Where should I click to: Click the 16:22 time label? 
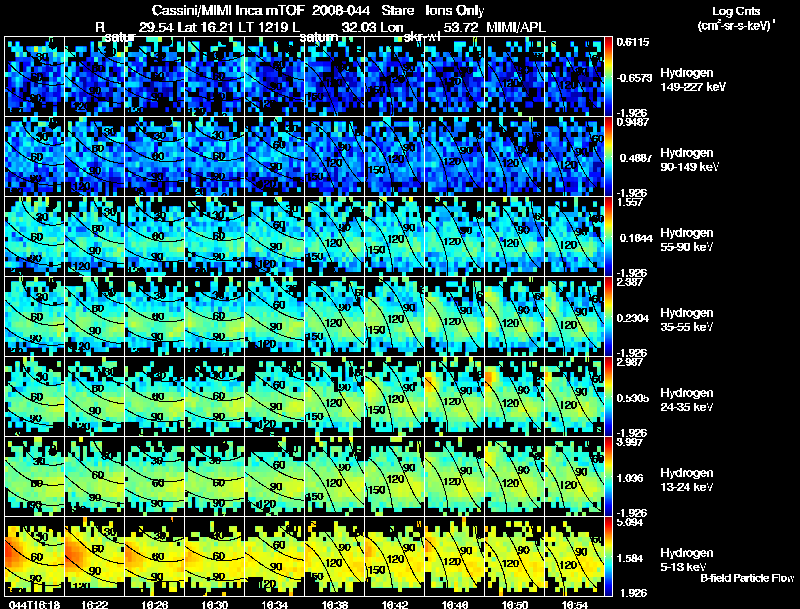[x=94, y=604]
